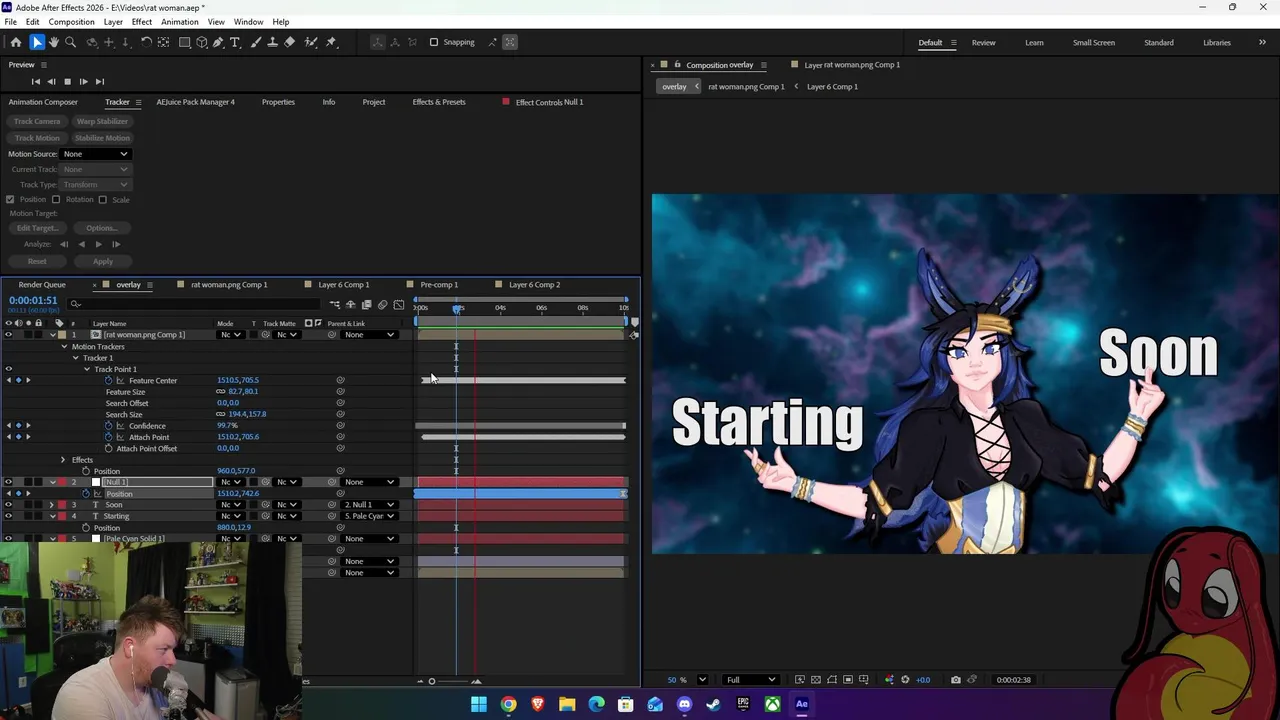Select the Pen tool

pos(218,42)
